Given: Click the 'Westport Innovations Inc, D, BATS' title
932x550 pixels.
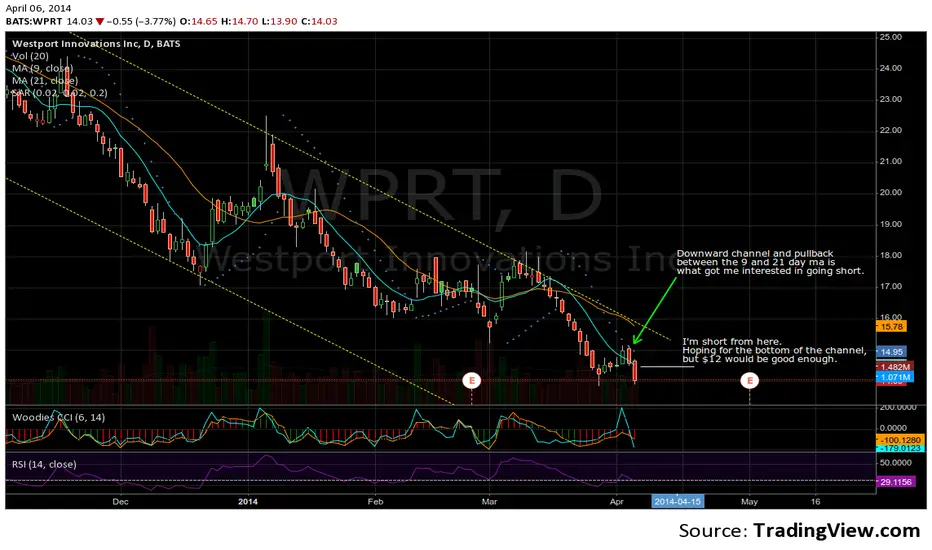Looking at the screenshot, I should [96, 43].
